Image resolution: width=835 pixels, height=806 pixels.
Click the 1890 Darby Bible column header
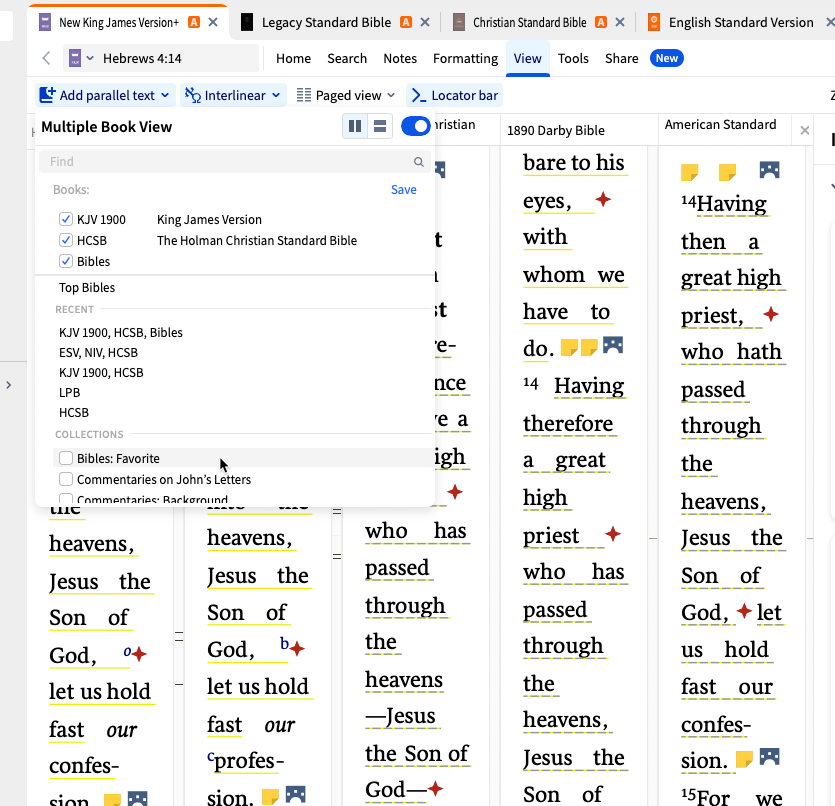point(555,130)
